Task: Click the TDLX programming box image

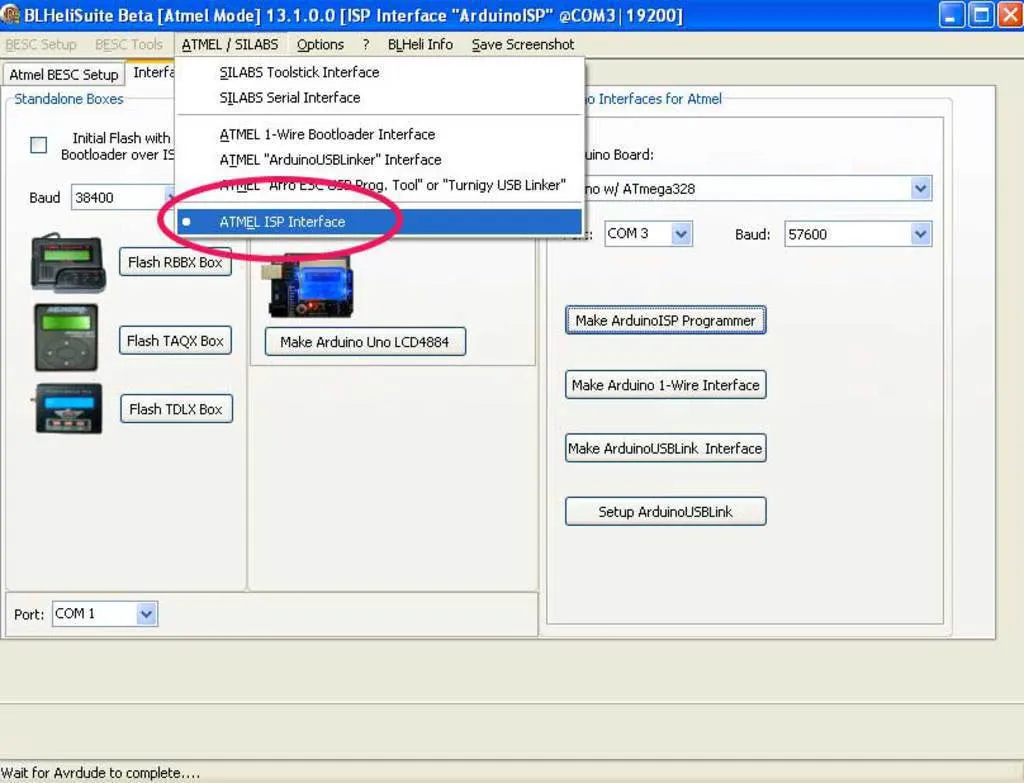Action: pos(68,408)
